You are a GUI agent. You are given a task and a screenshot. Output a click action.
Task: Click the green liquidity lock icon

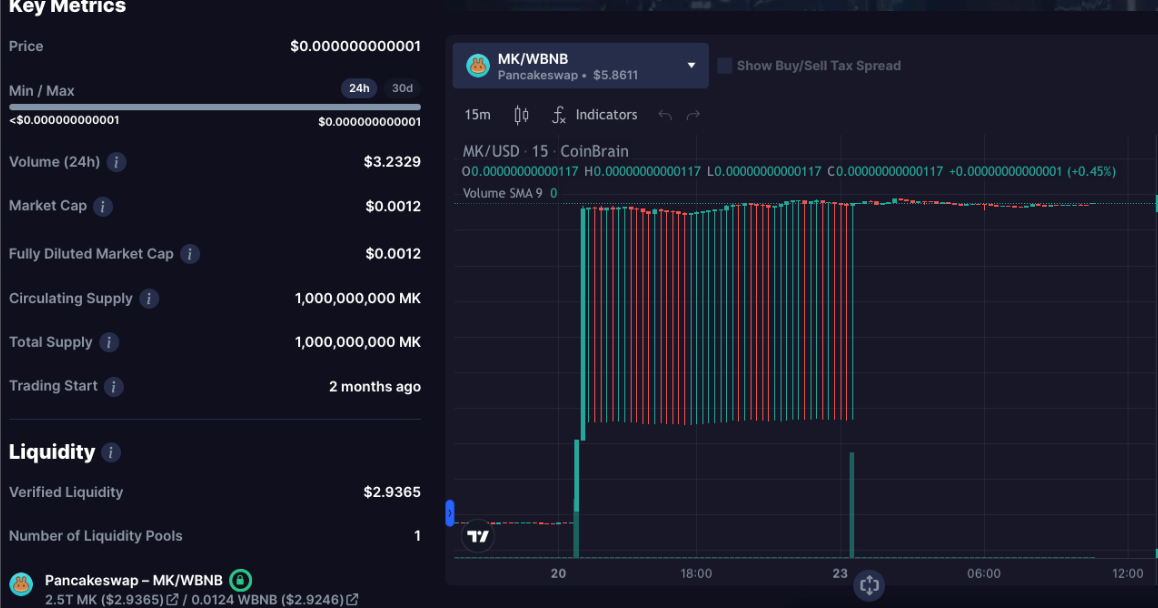[x=240, y=580]
